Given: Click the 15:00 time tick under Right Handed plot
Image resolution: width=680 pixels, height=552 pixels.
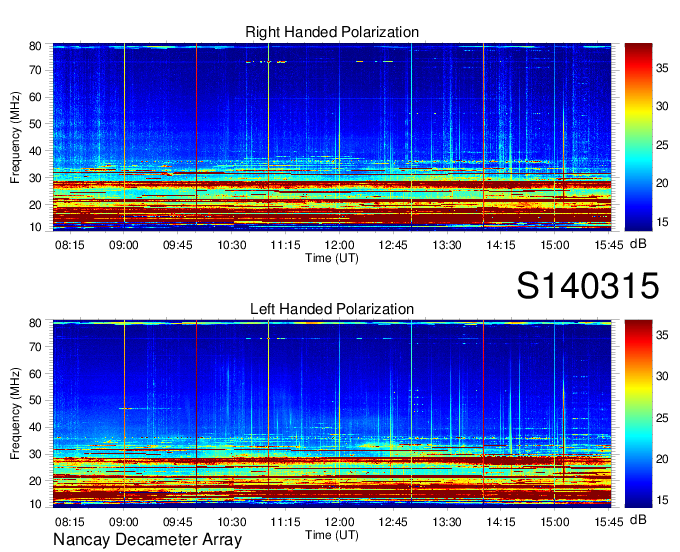Looking at the screenshot, I should (x=555, y=245).
